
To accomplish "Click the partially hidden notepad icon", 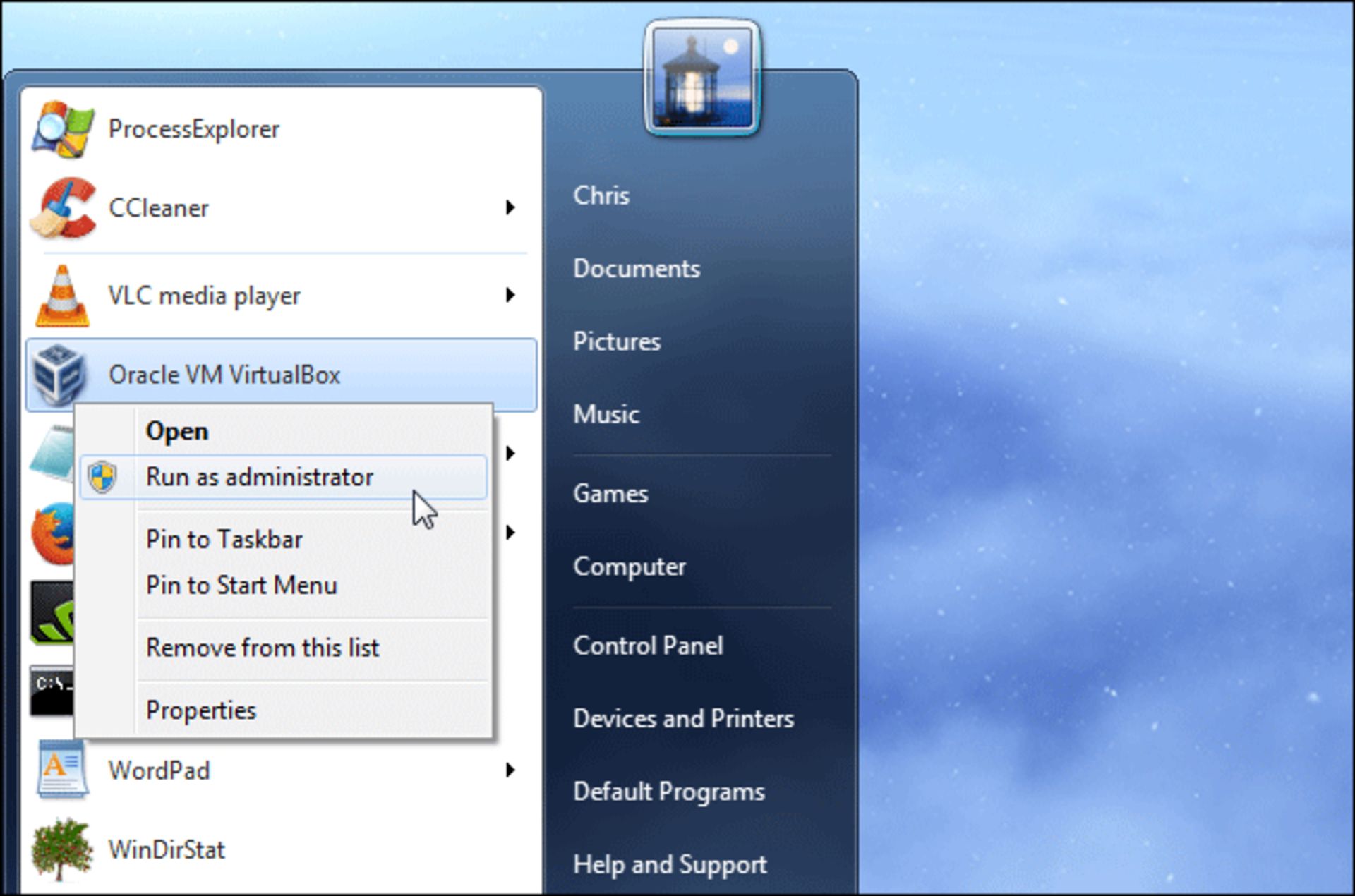I will point(52,453).
